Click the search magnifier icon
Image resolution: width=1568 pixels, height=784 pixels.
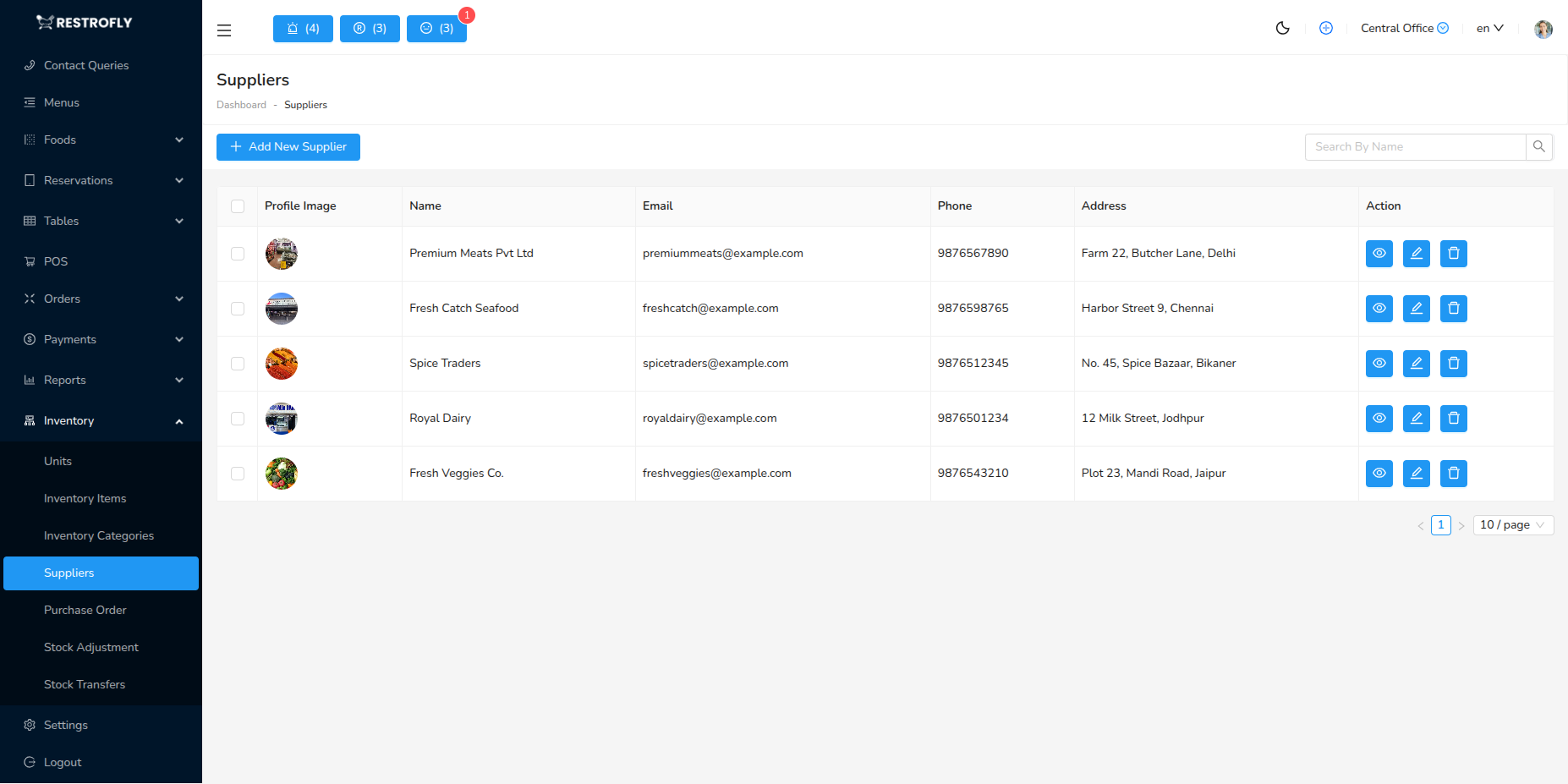coord(1538,146)
